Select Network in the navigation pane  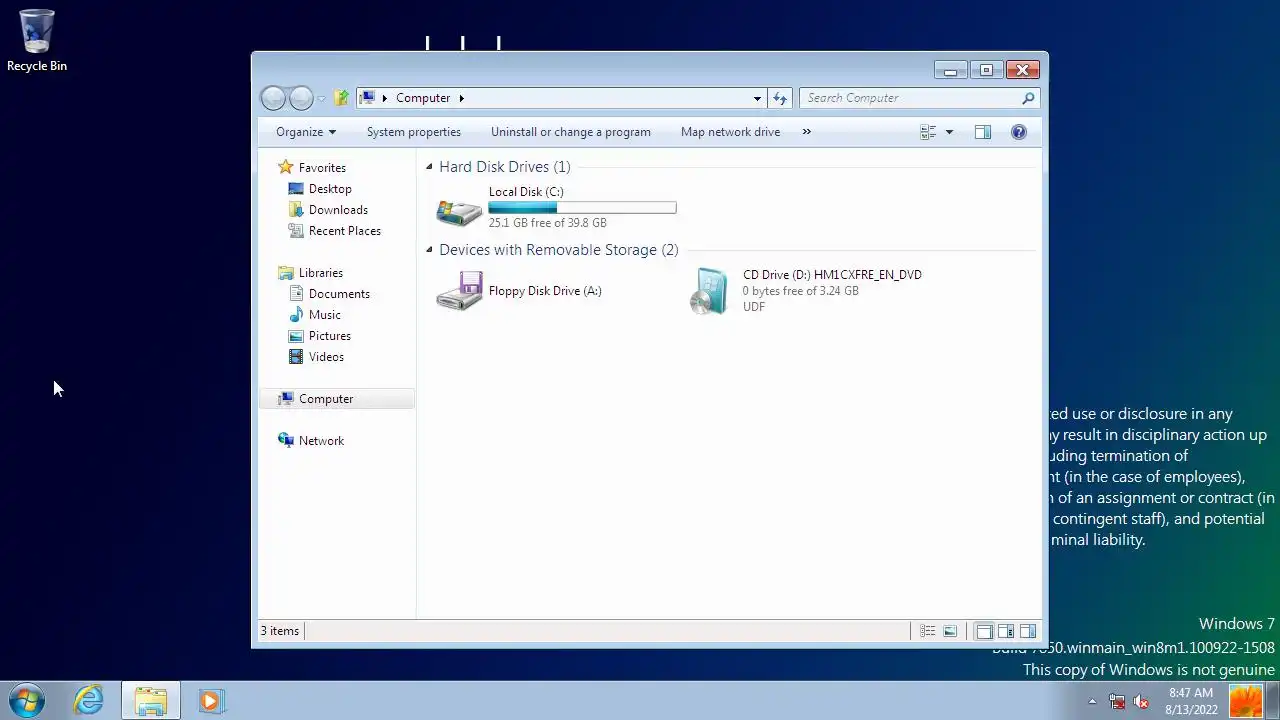[x=321, y=441]
